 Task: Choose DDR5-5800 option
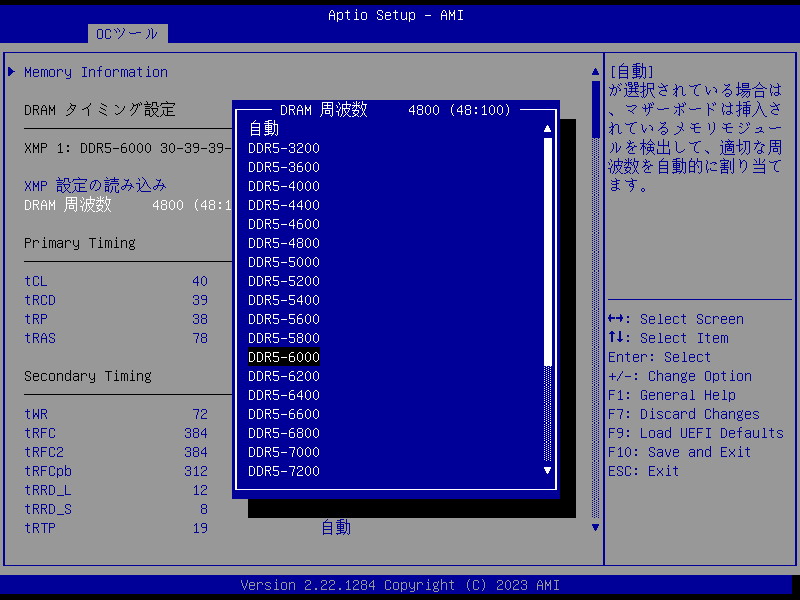point(284,338)
